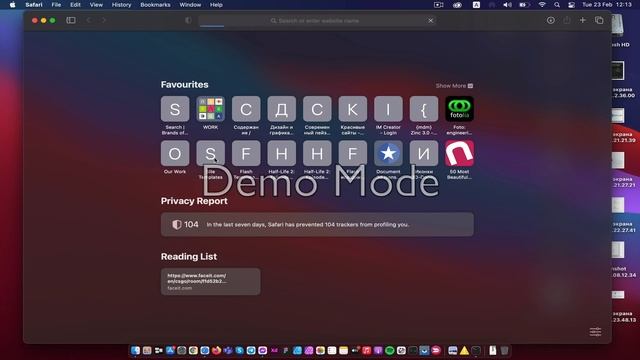Open the IM Creator Login favourite
Screen dimensions: 640x360
point(388,109)
